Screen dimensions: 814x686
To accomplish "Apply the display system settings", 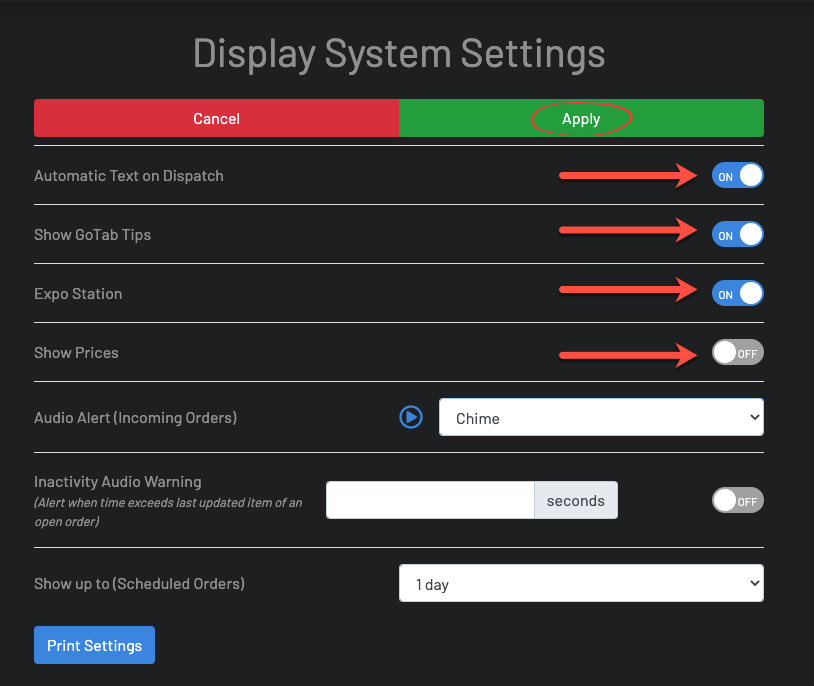I will (581, 118).
